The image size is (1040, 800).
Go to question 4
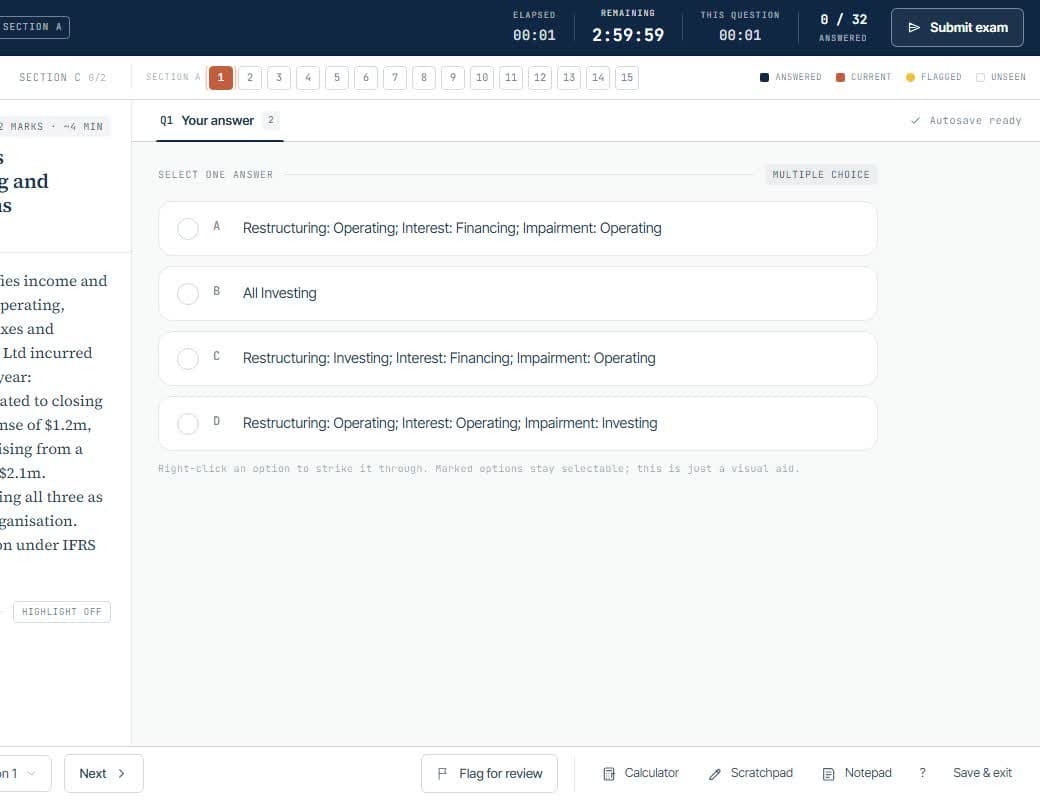(308, 78)
